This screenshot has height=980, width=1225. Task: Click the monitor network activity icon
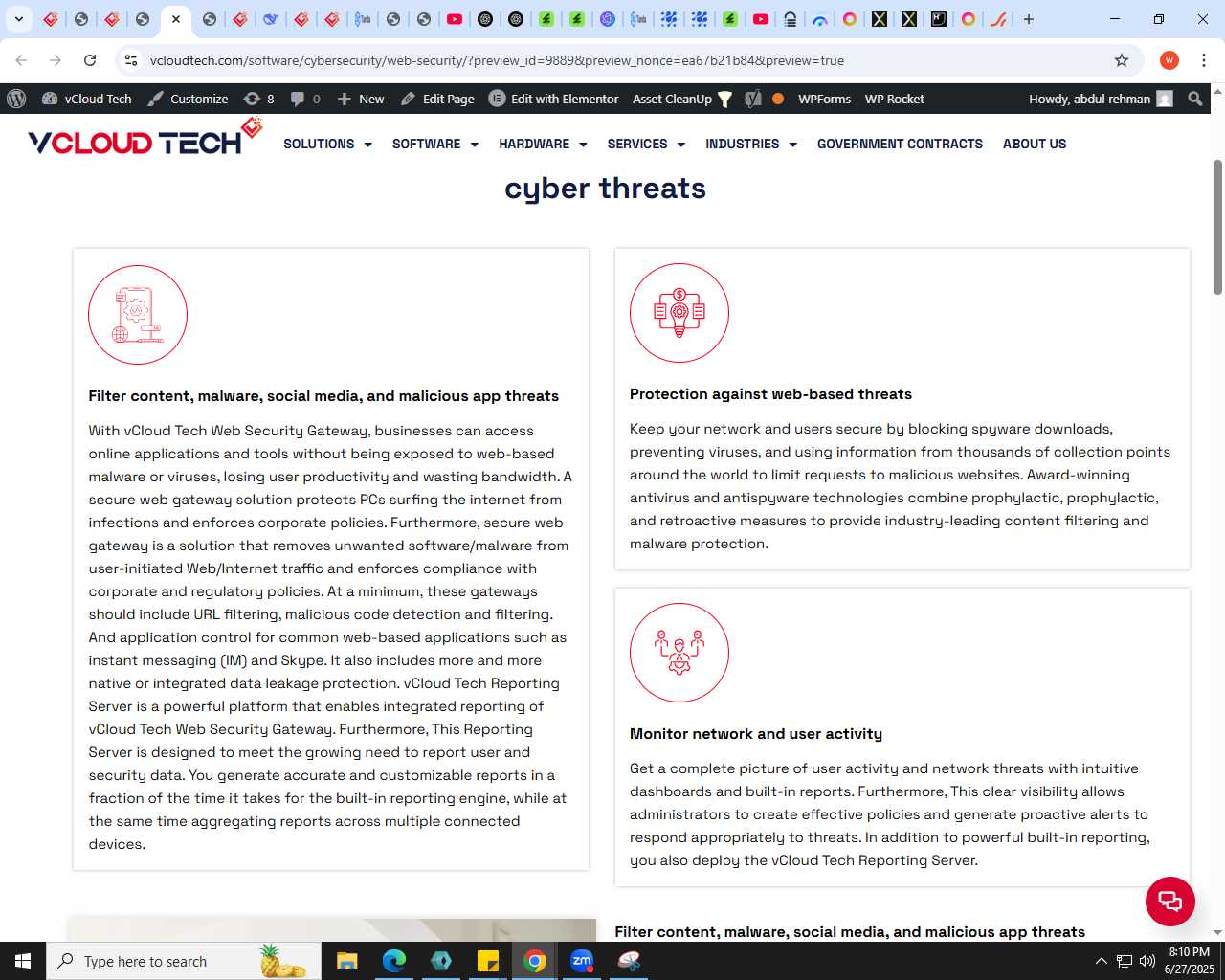tap(679, 653)
